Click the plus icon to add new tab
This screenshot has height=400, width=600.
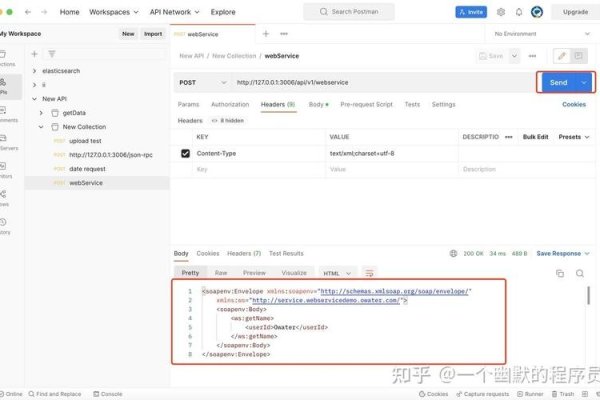(x=266, y=34)
